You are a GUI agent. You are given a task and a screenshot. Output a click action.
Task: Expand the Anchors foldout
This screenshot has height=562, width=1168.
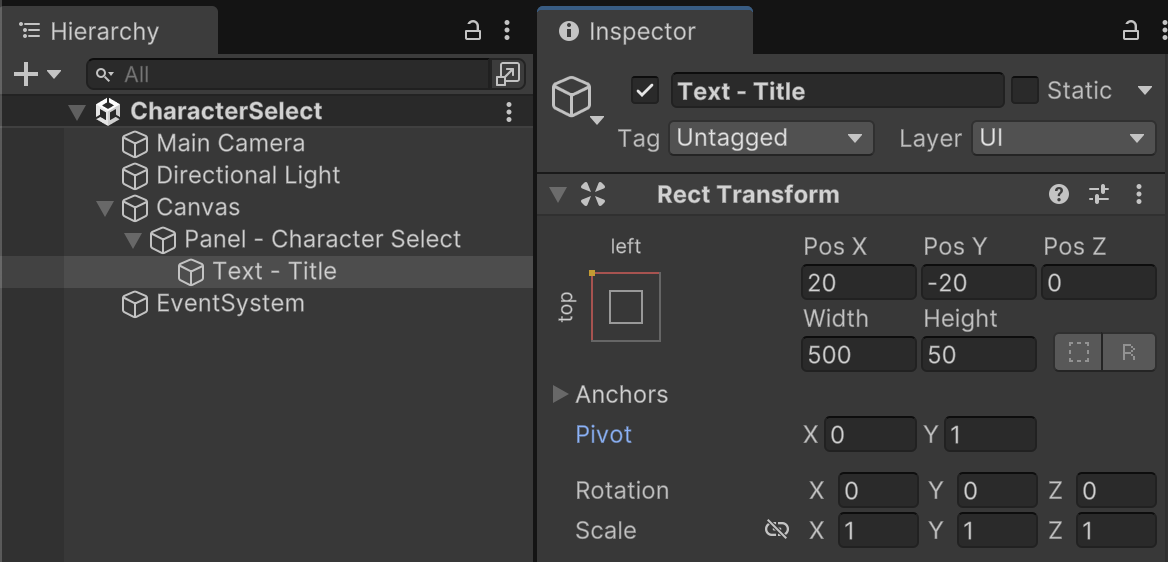click(x=560, y=394)
